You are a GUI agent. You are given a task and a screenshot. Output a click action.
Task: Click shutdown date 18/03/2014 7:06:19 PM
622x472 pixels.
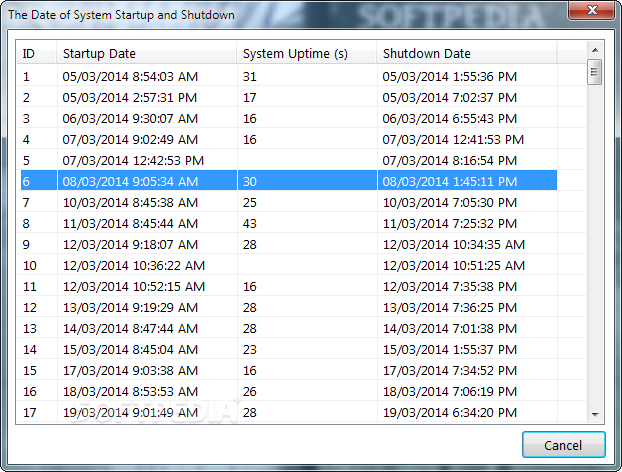(x=450, y=392)
